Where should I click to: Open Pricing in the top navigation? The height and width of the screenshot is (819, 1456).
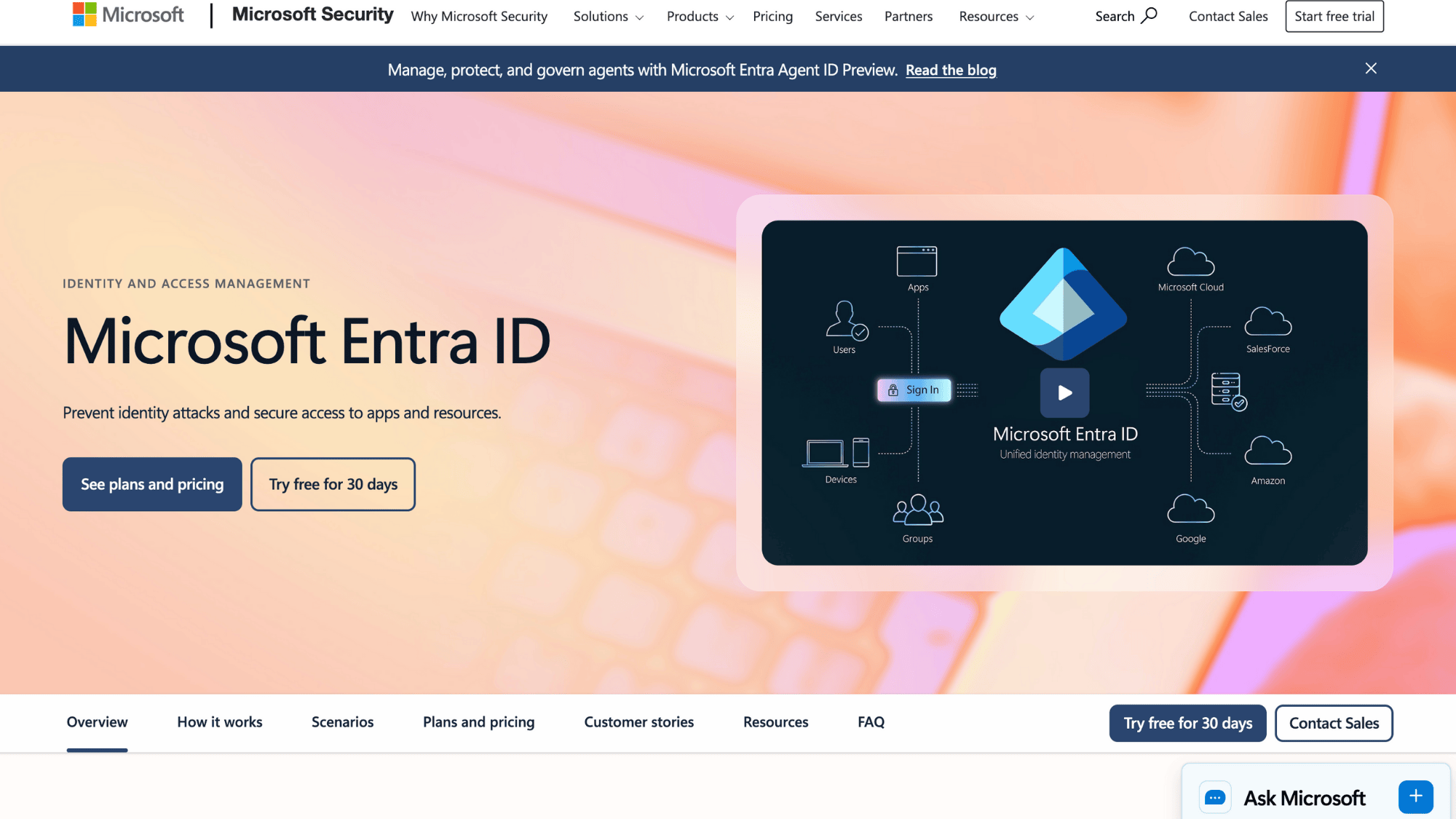pyautogui.click(x=772, y=16)
